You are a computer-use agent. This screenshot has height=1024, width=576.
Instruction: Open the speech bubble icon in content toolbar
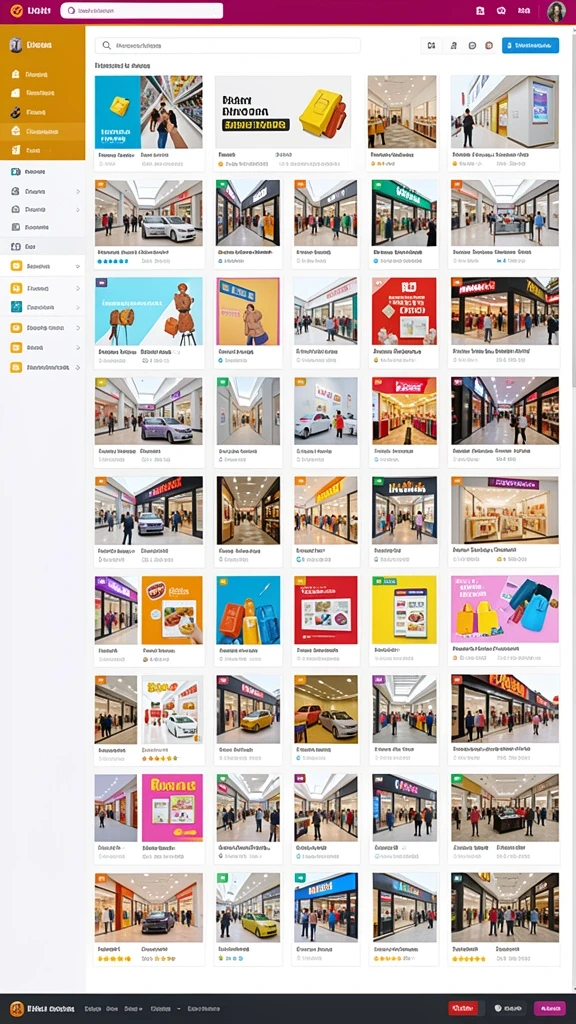point(472,46)
